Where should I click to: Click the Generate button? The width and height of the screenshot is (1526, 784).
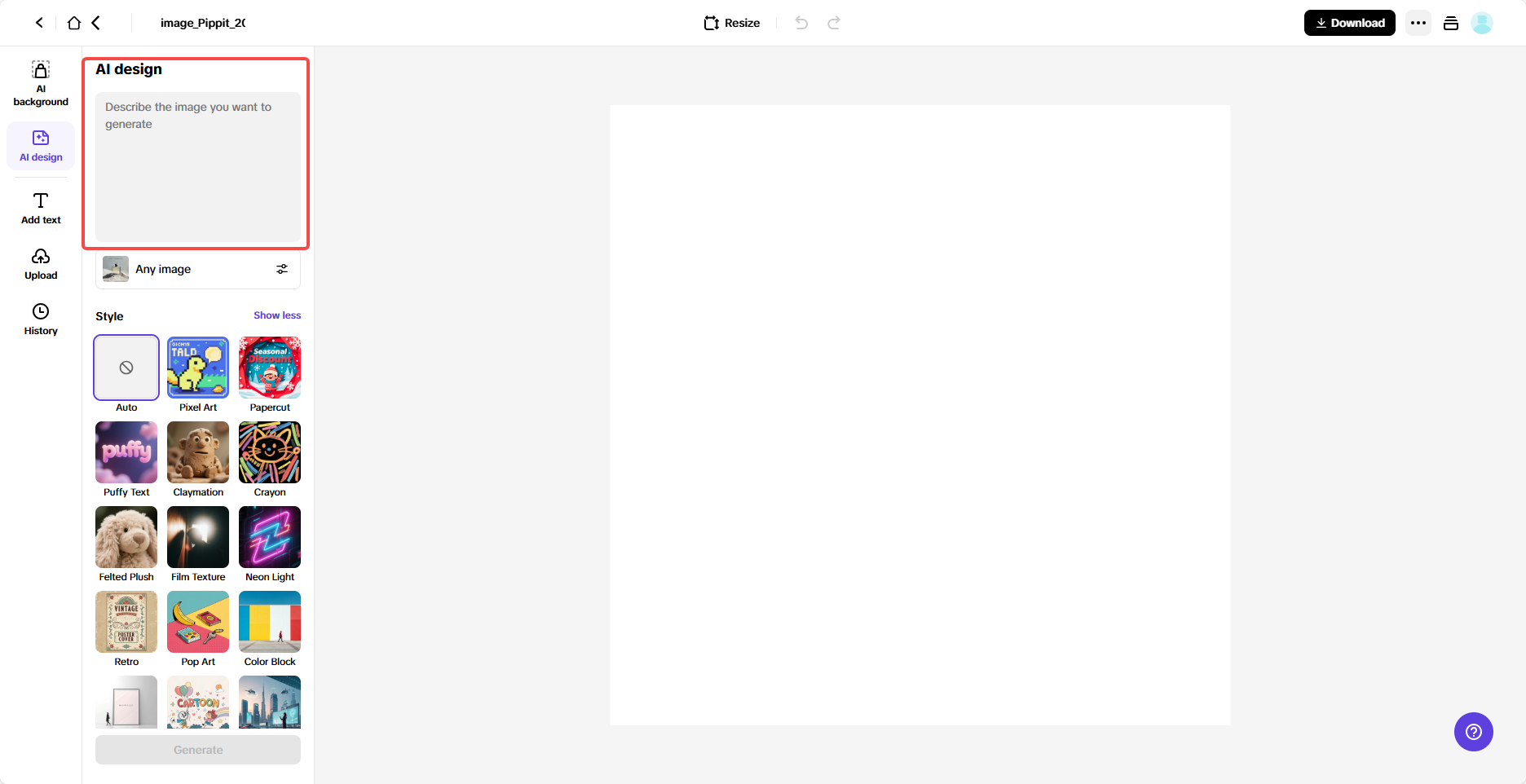pos(198,750)
